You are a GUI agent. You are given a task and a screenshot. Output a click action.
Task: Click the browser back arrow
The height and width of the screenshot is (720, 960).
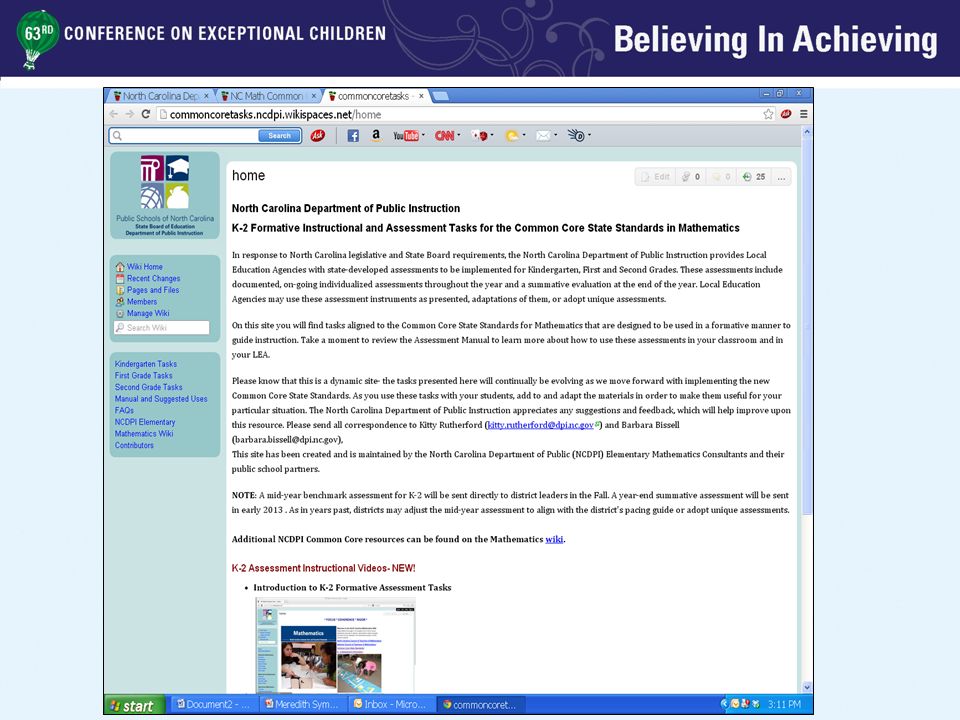114,114
